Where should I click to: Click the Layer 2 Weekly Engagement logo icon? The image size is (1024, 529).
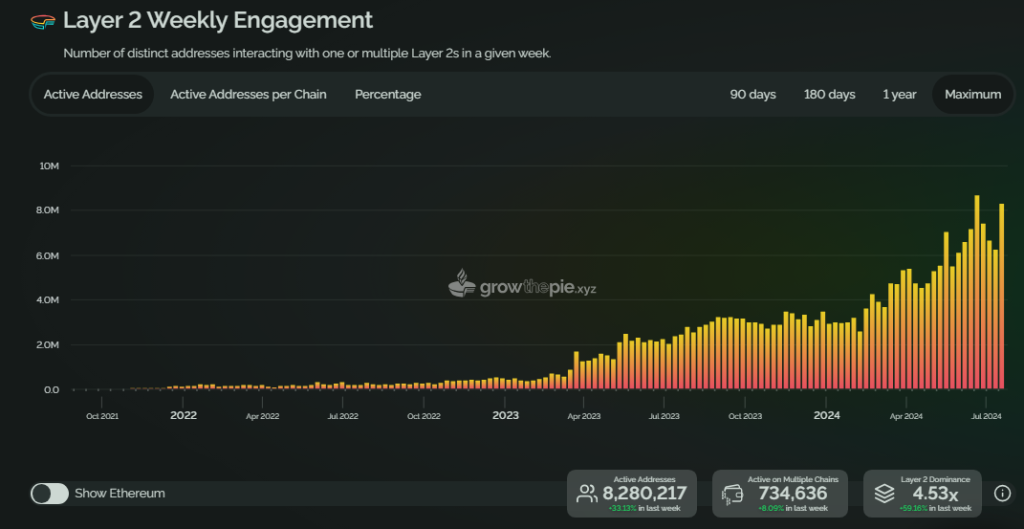(x=43, y=21)
